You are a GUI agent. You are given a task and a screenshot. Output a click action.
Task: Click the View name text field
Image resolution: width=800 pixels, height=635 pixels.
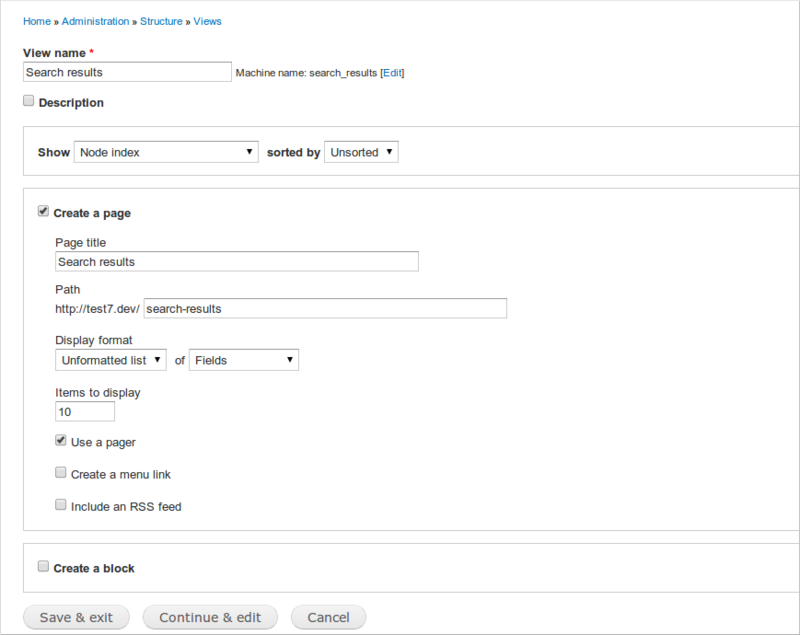(x=127, y=72)
